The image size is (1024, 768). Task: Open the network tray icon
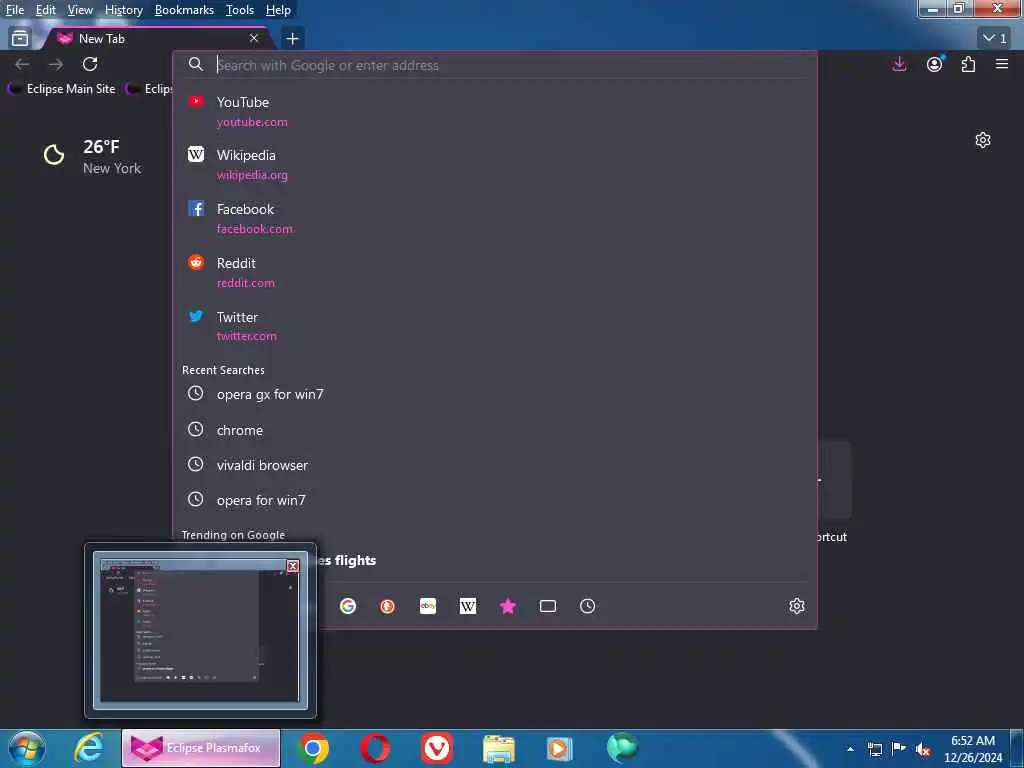pyautogui.click(x=874, y=749)
